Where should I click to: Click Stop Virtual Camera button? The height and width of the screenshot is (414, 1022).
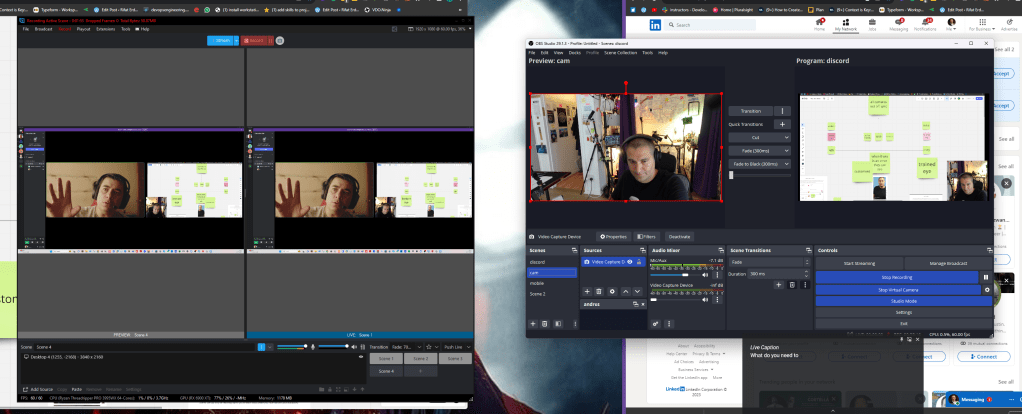897,289
